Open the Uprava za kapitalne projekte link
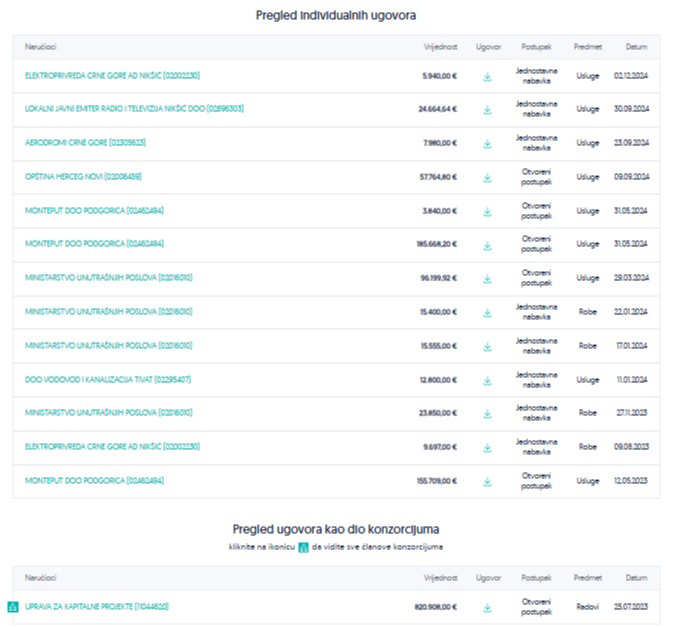The width and height of the screenshot is (677, 627). [96, 607]
